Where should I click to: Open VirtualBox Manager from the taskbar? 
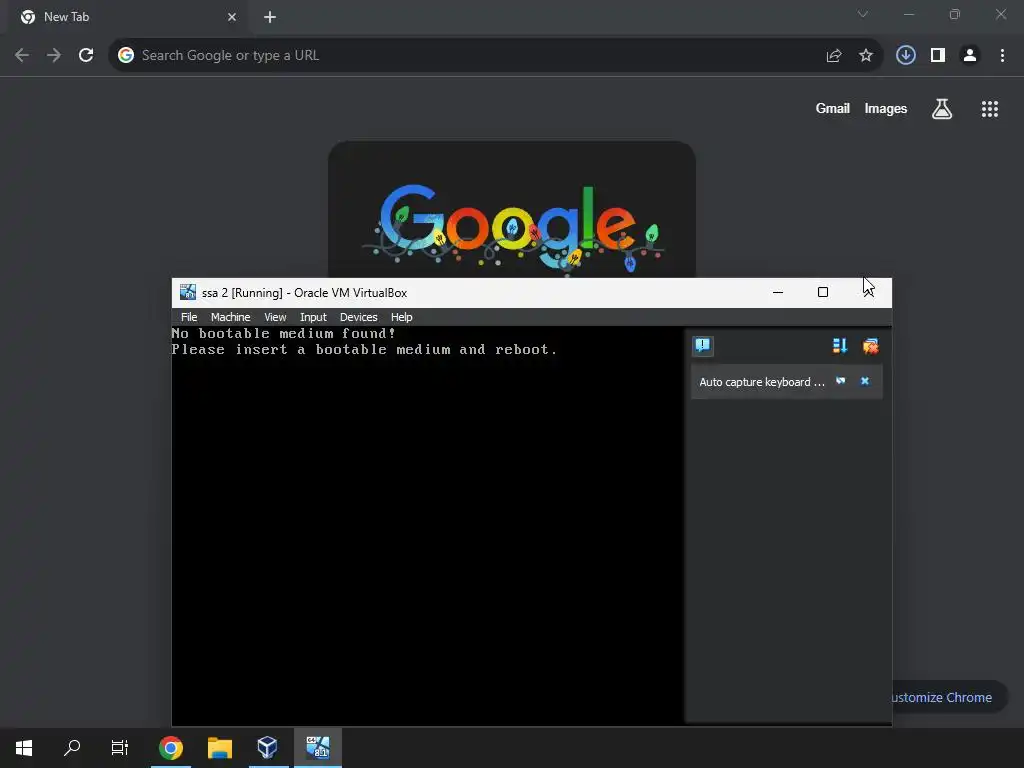pos(268,748)
